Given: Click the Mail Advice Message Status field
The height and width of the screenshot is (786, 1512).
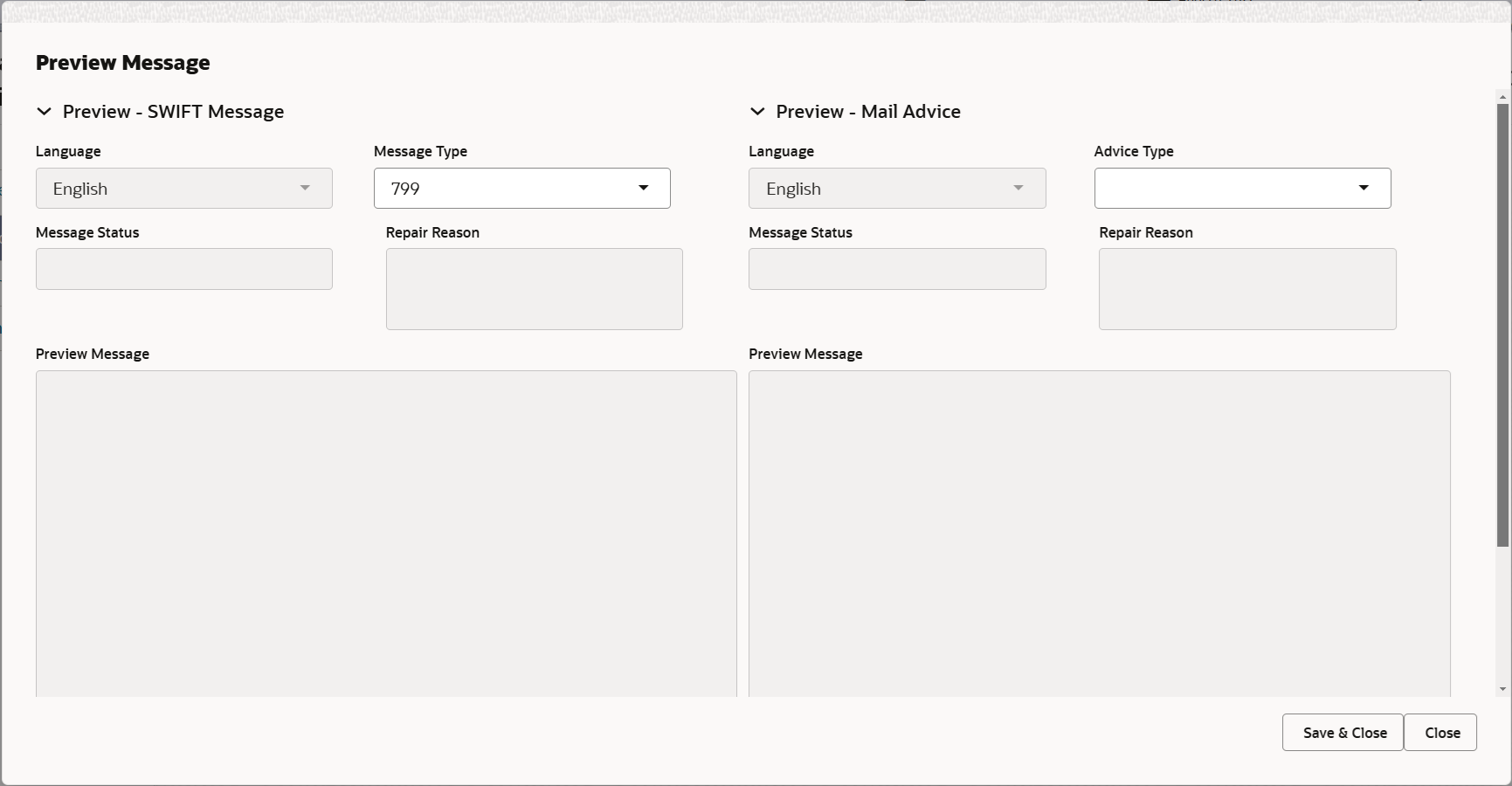Looking at the screenshot, I should 897,269.
